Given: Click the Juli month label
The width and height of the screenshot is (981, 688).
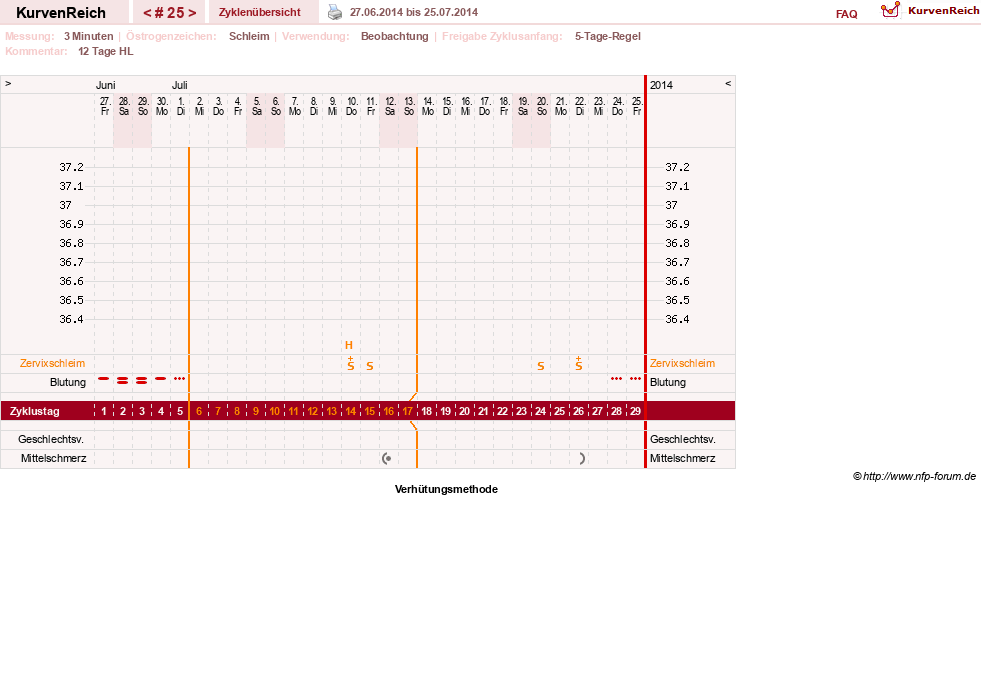Looking at the screenshot, I should click(x=180, y=85).
